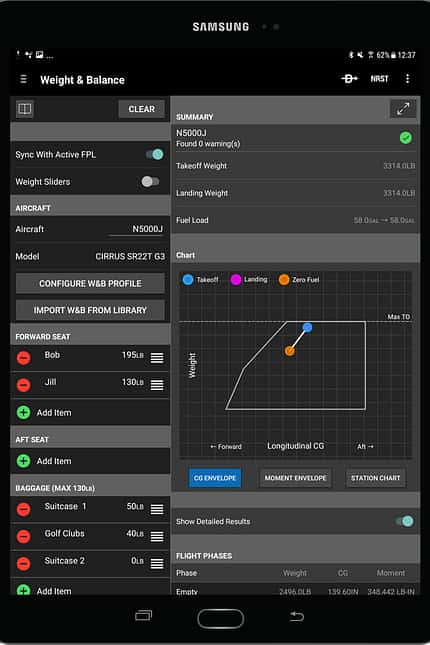Image resolution: width=430 pixels, height=645 pixels.
Task: Enable the Weight Sliders switch
Action: tap(150, 181)
